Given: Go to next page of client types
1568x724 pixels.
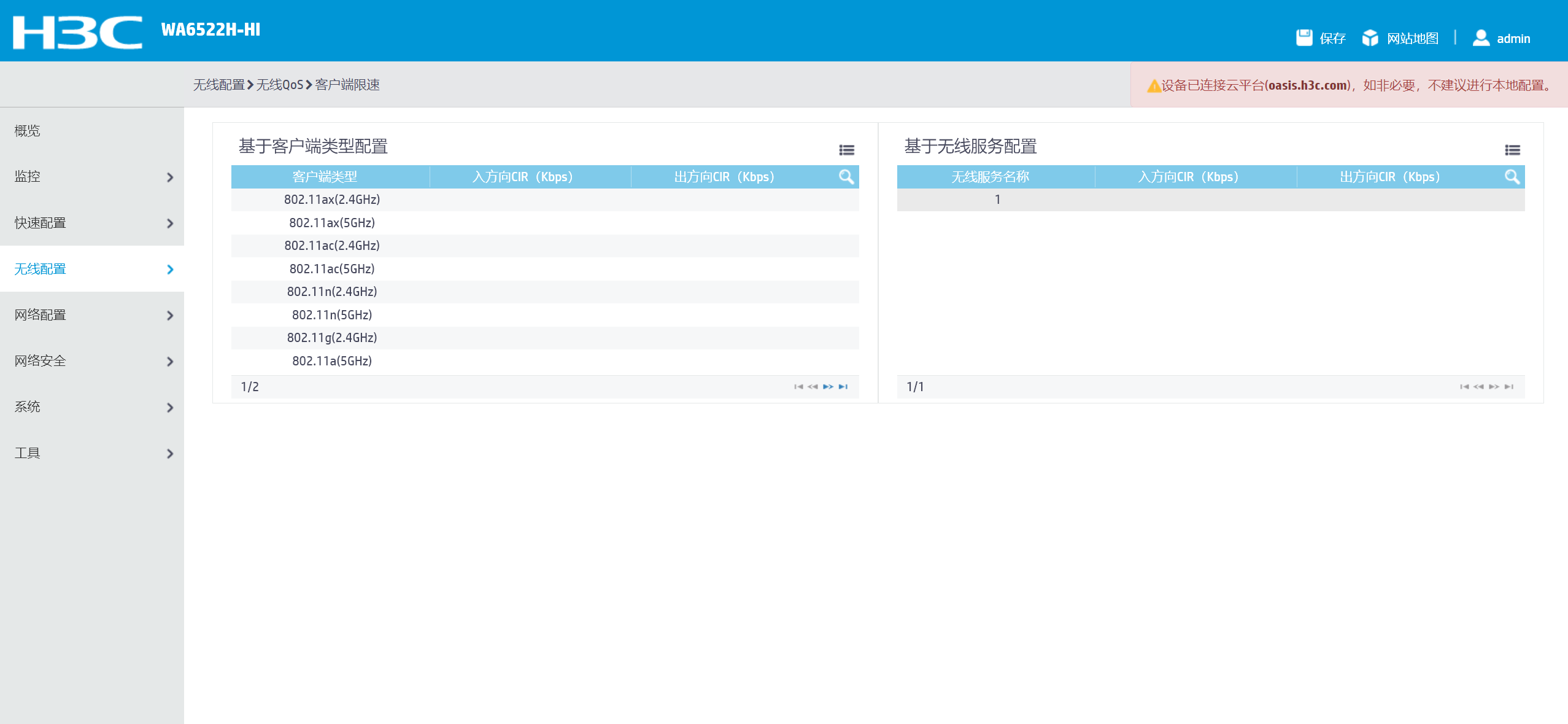Looking at the screenshot, I should point(828,387).
